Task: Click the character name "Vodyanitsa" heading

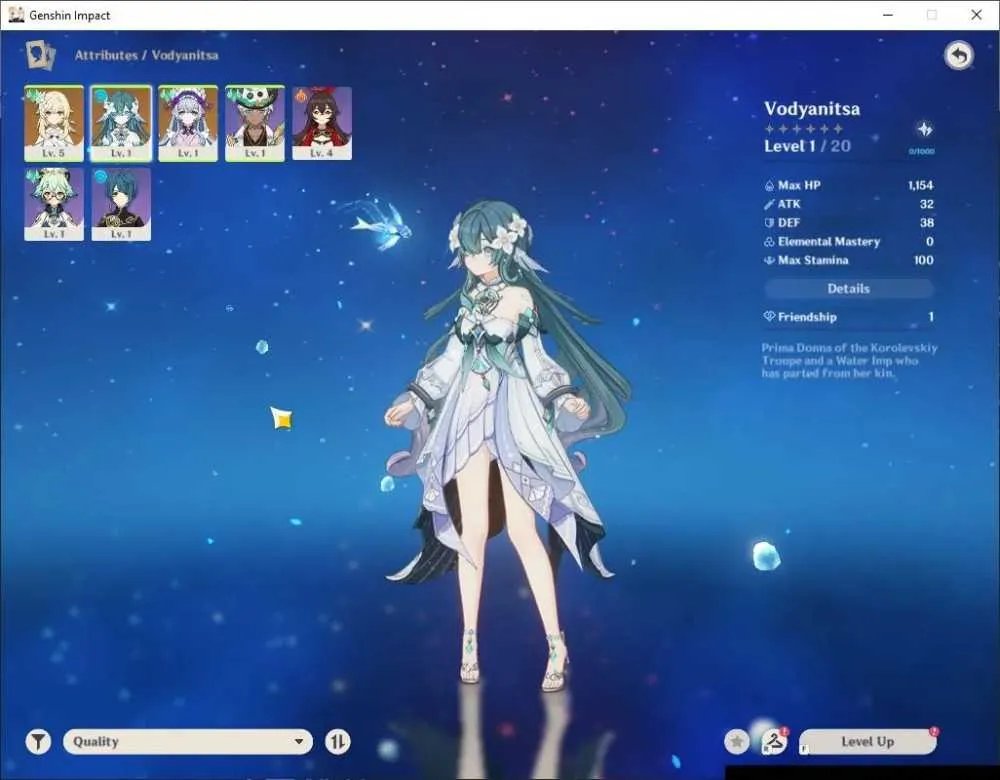Action: pos(812,108)
